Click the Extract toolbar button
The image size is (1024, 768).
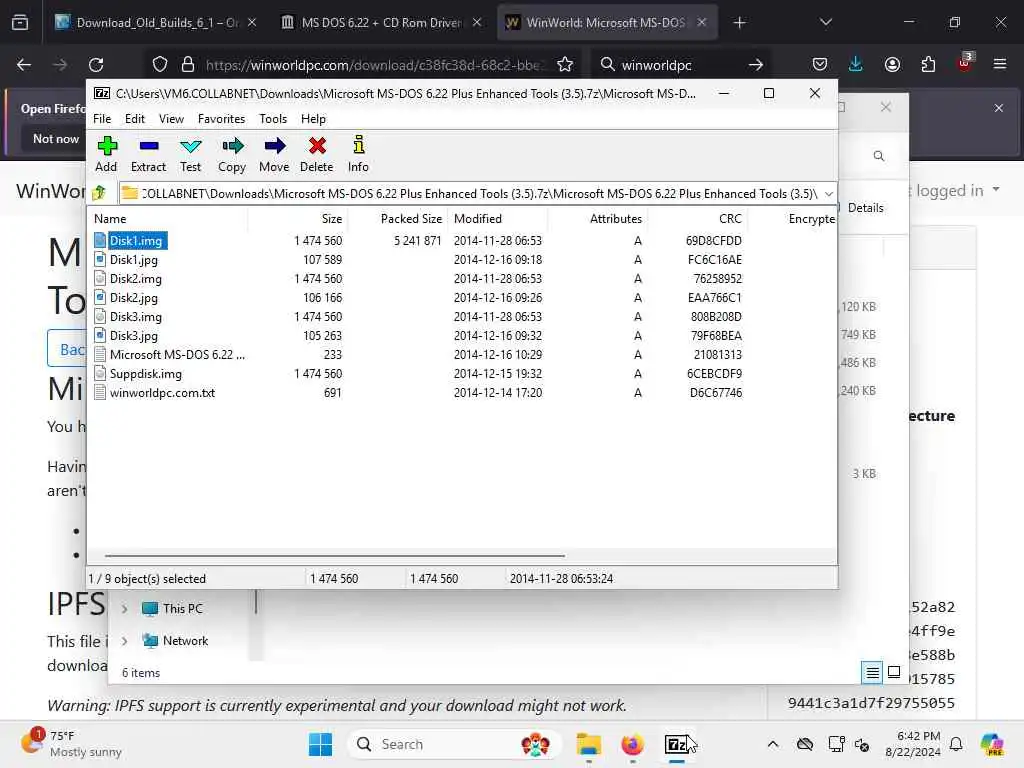pyautogui.click(x=148, y=155)
